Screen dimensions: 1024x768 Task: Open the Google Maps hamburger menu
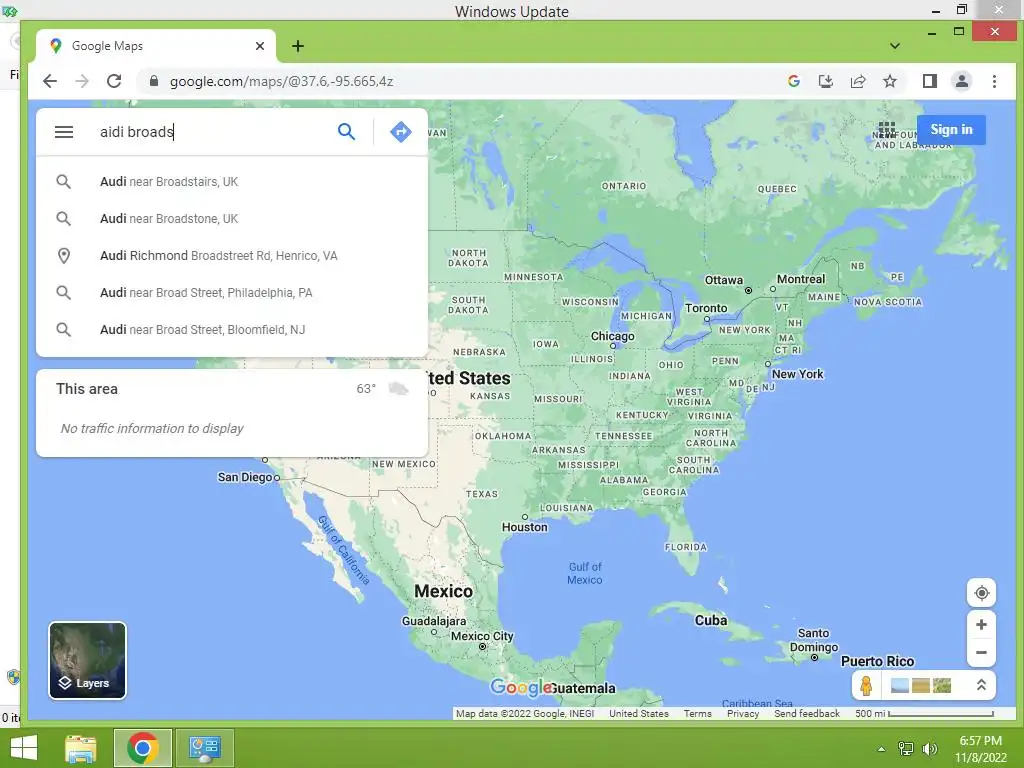[63, 132]
